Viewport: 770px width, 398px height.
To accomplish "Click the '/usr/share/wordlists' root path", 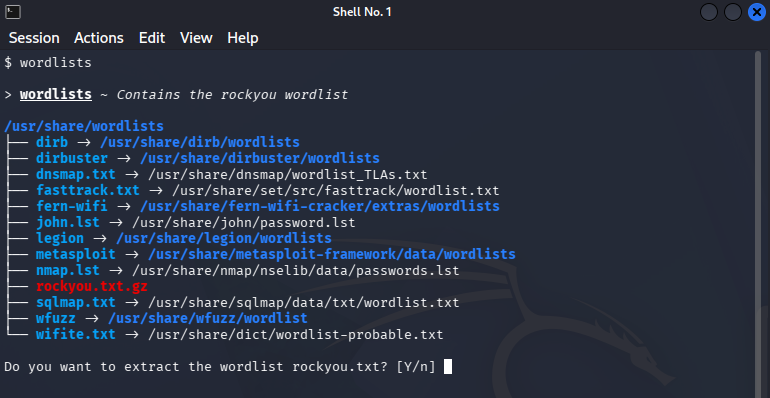I will click(83, 126).
